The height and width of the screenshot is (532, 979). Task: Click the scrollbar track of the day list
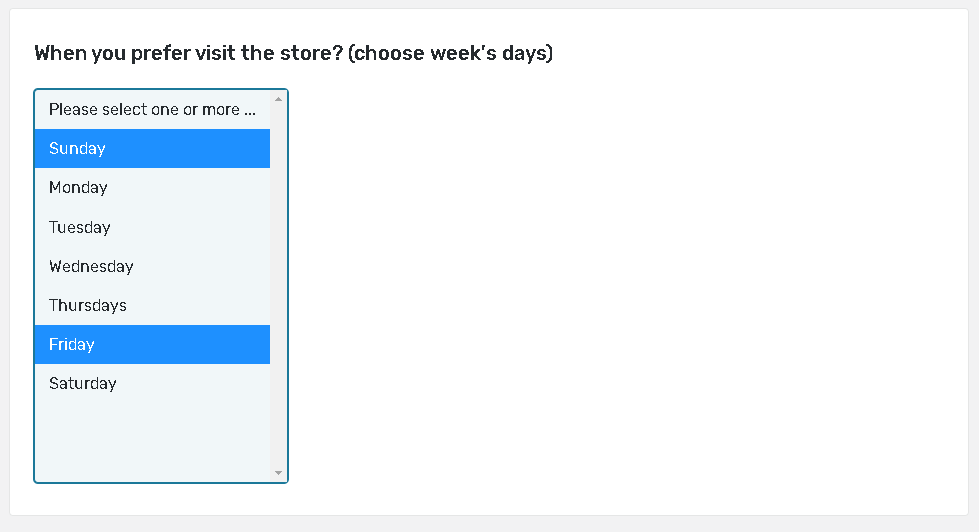[278, 300]
